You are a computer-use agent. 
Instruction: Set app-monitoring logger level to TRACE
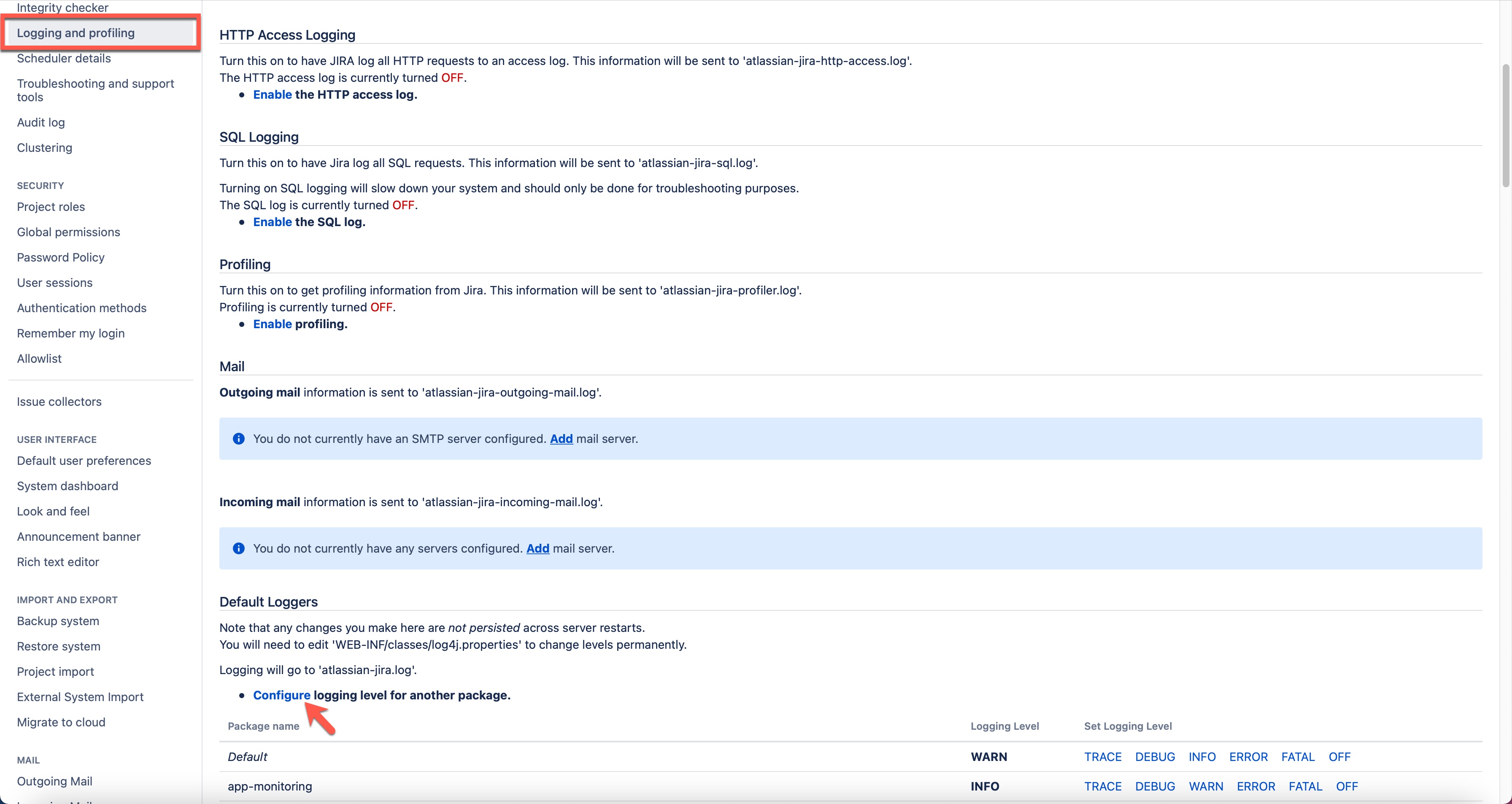point(1103,786)
